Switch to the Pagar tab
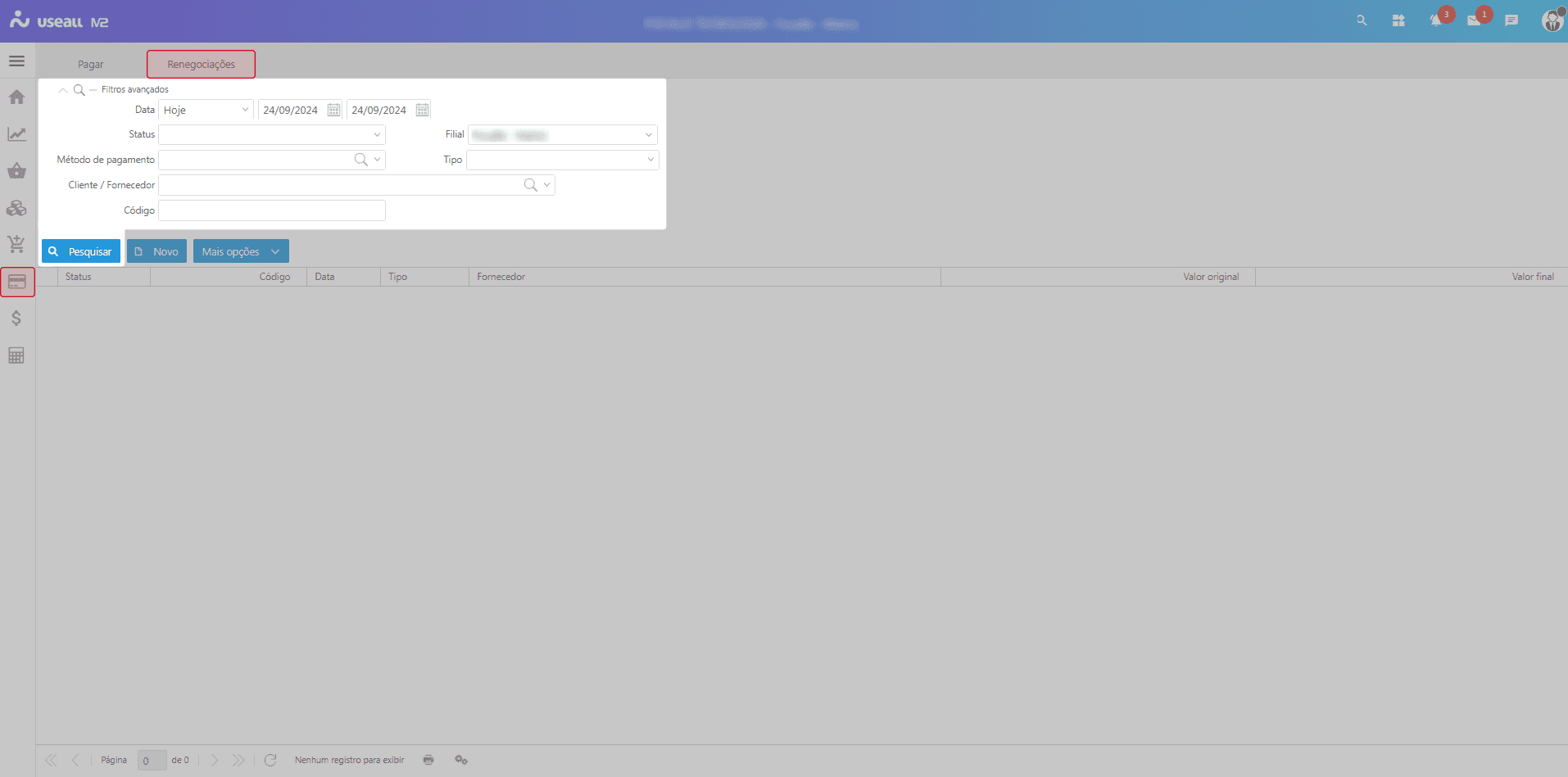 91,65
